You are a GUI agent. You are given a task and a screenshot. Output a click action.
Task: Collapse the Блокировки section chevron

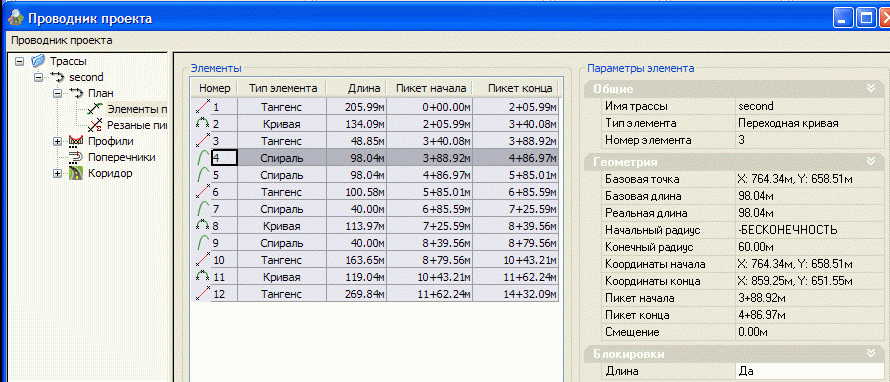(x=871, y=353)
